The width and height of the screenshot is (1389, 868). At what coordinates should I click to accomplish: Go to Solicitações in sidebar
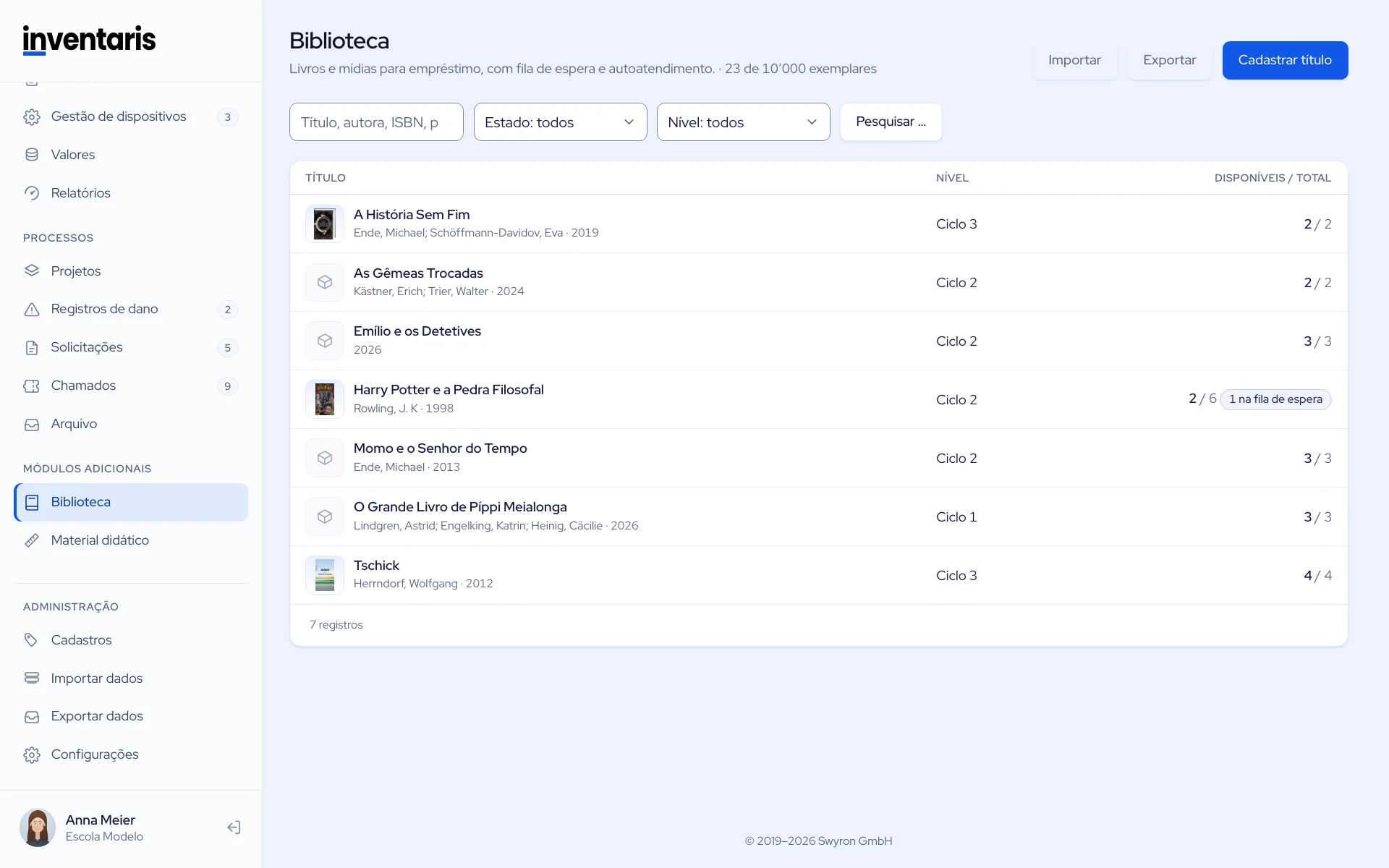[131, 347]
